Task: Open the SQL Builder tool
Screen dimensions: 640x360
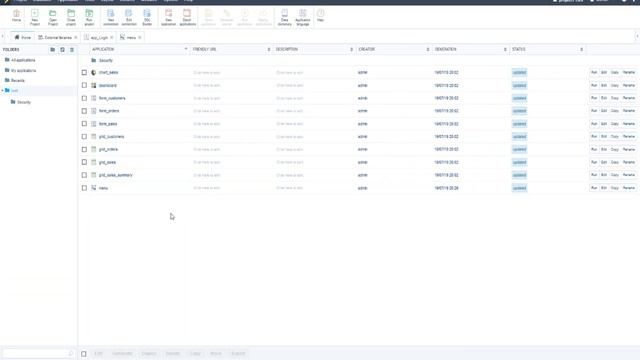Action: [147, 17]
